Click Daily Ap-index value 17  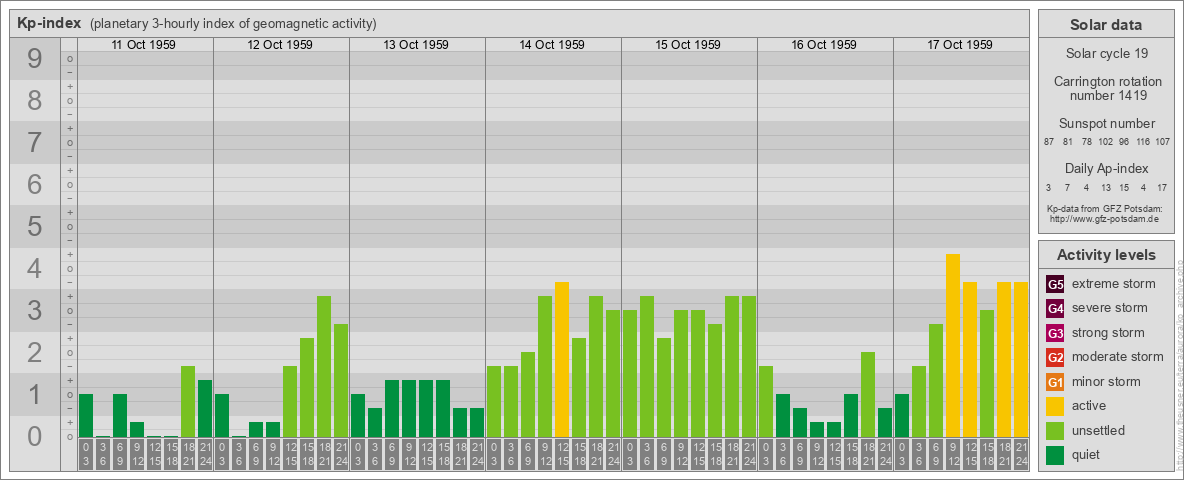1162,187
